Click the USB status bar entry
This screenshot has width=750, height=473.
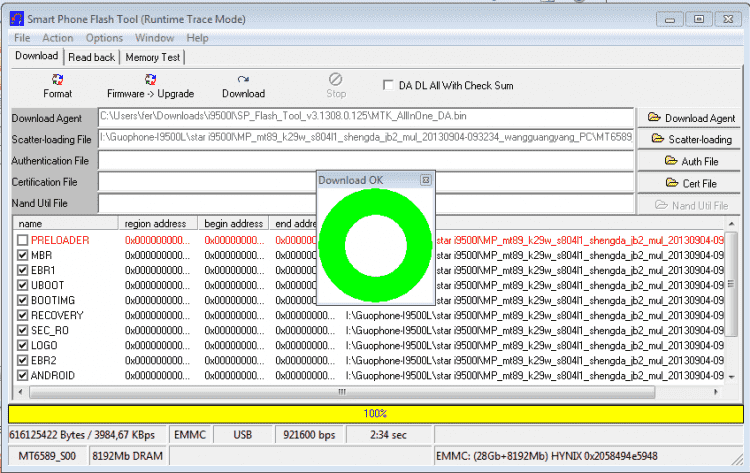click(243, 435)
